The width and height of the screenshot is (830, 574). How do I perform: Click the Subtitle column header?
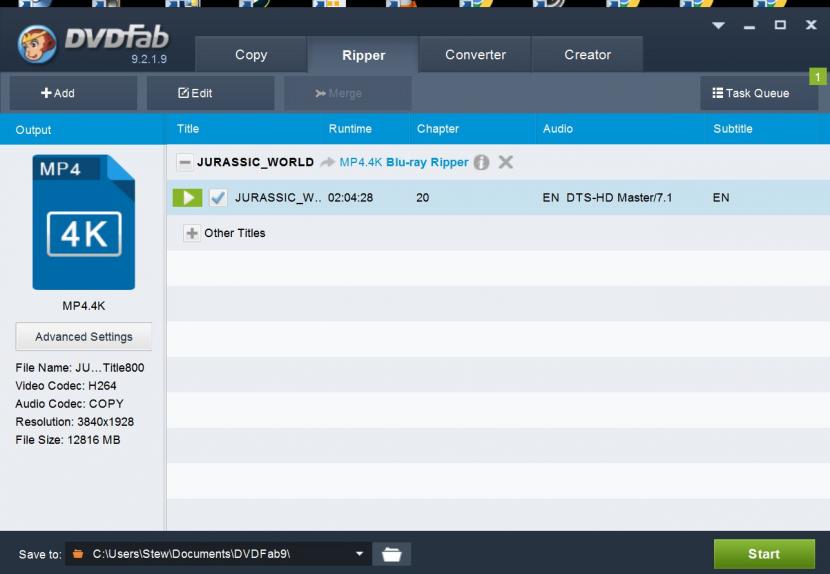[733, 129]
